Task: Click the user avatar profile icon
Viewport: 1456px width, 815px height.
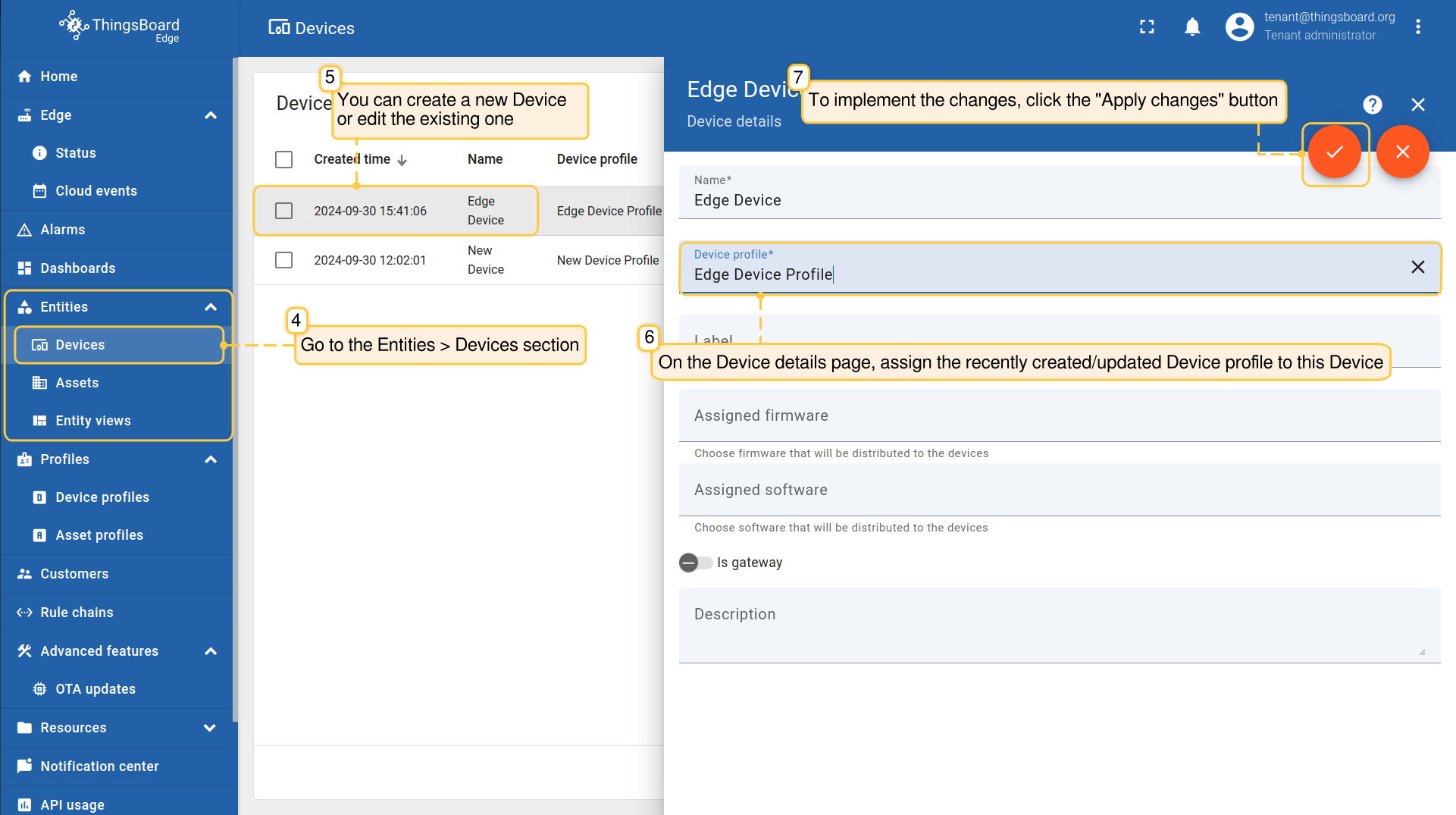Action: click(1239, 27)
